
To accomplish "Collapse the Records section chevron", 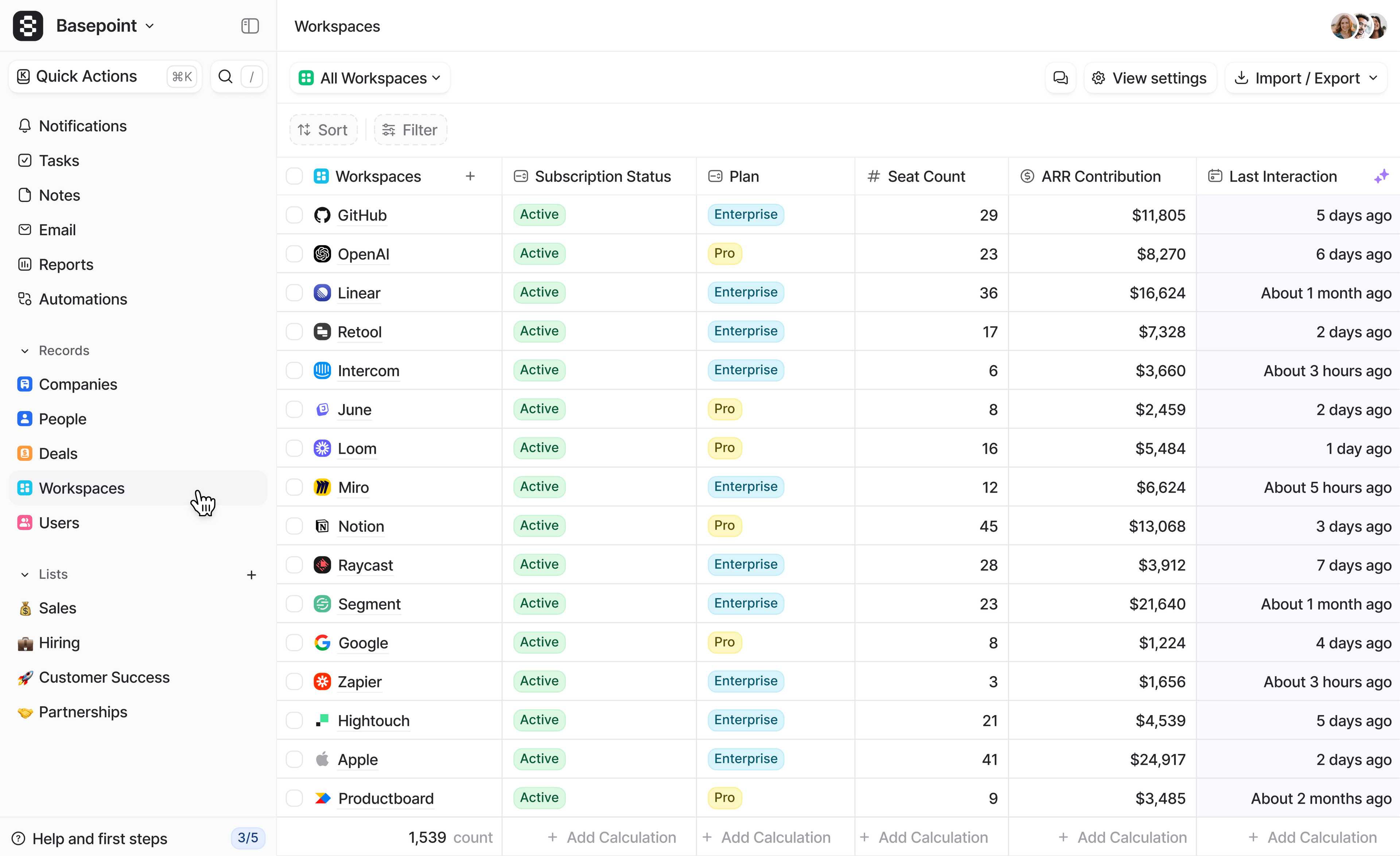I will tap(24, 351).
